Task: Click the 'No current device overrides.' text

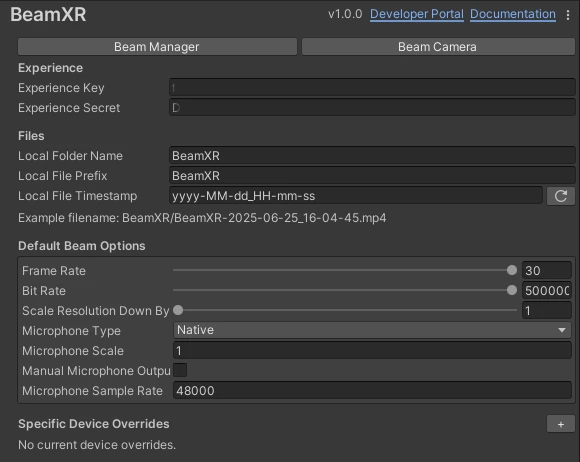Action: click(x=97, y=445)
